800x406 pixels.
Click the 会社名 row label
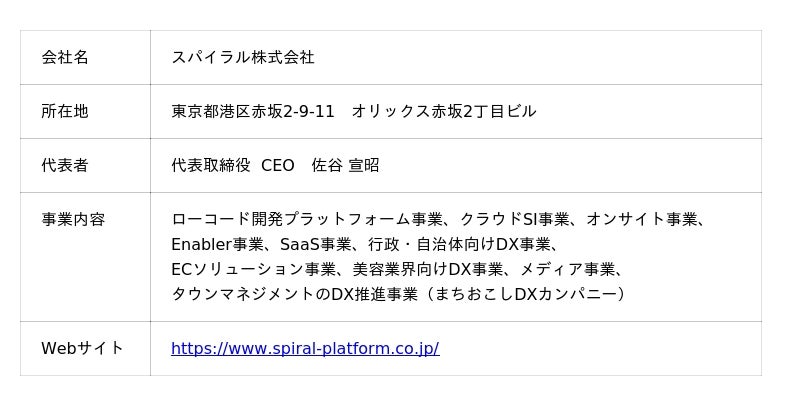click(x=65, y=58)
